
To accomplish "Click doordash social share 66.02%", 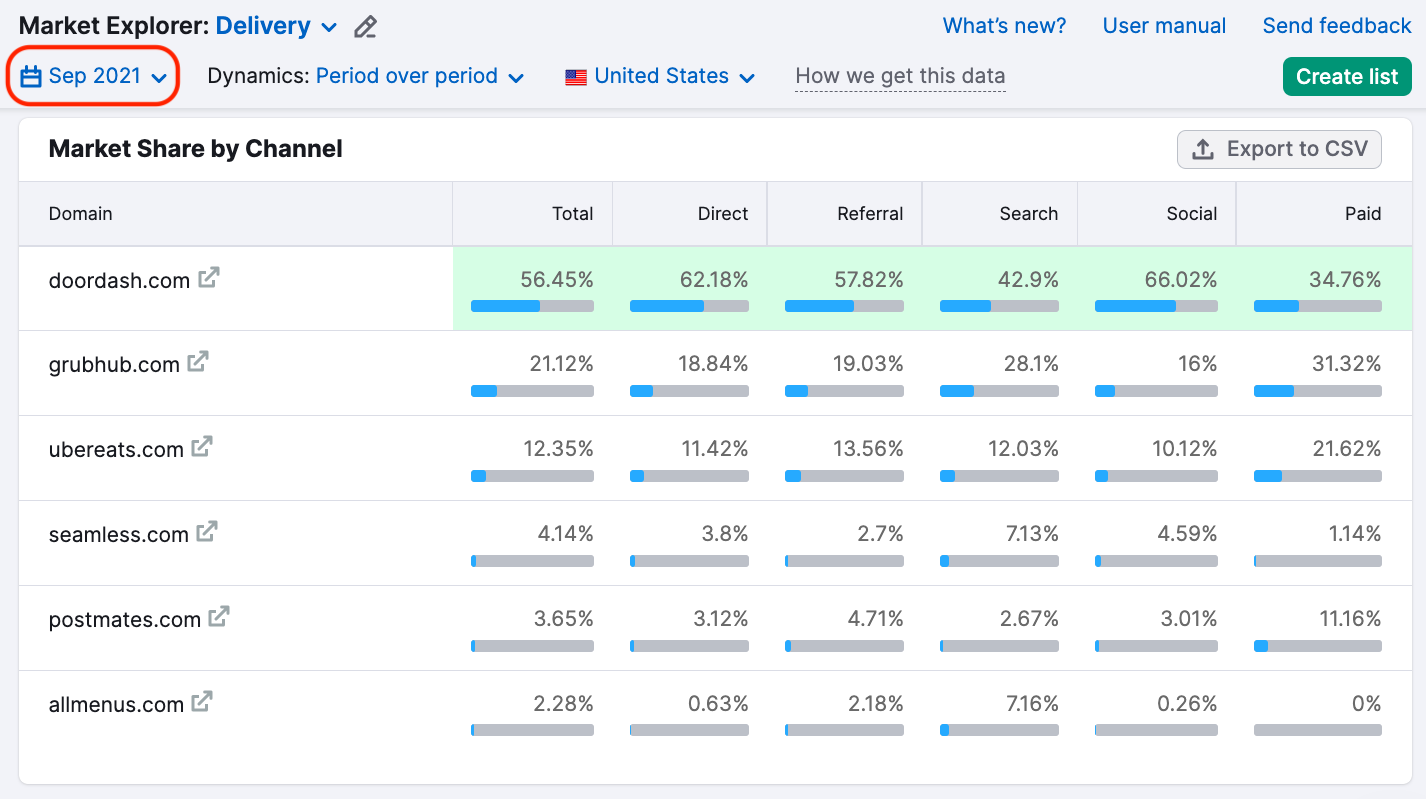I will pos(1181,279).
